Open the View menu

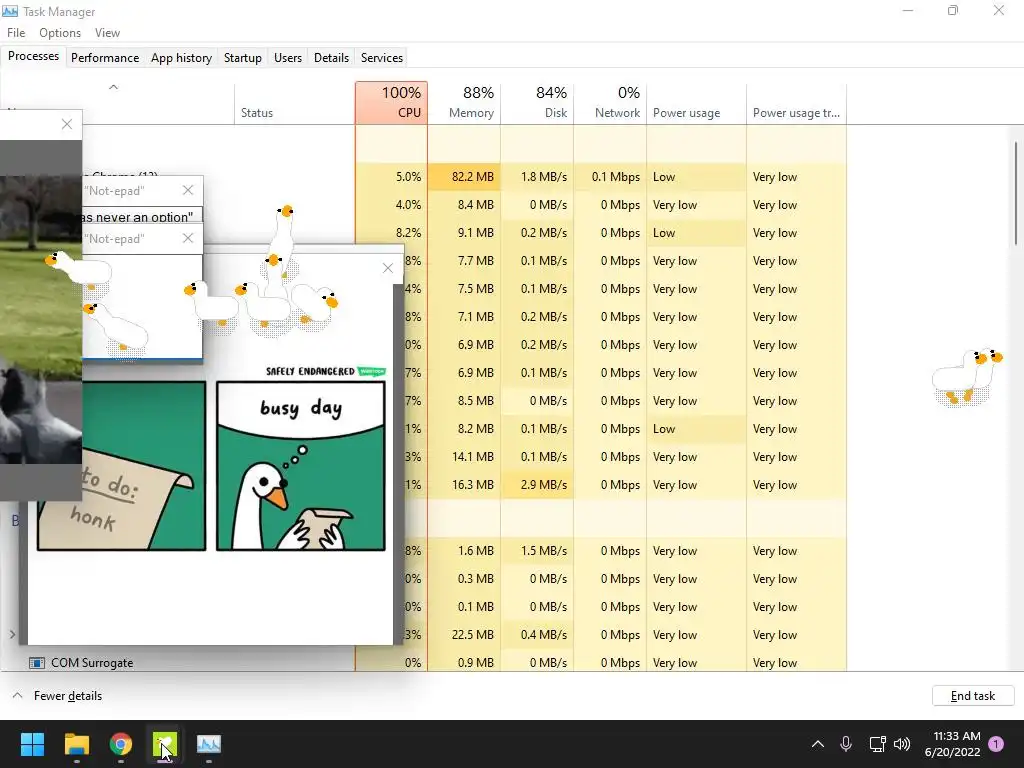point(107,33)
